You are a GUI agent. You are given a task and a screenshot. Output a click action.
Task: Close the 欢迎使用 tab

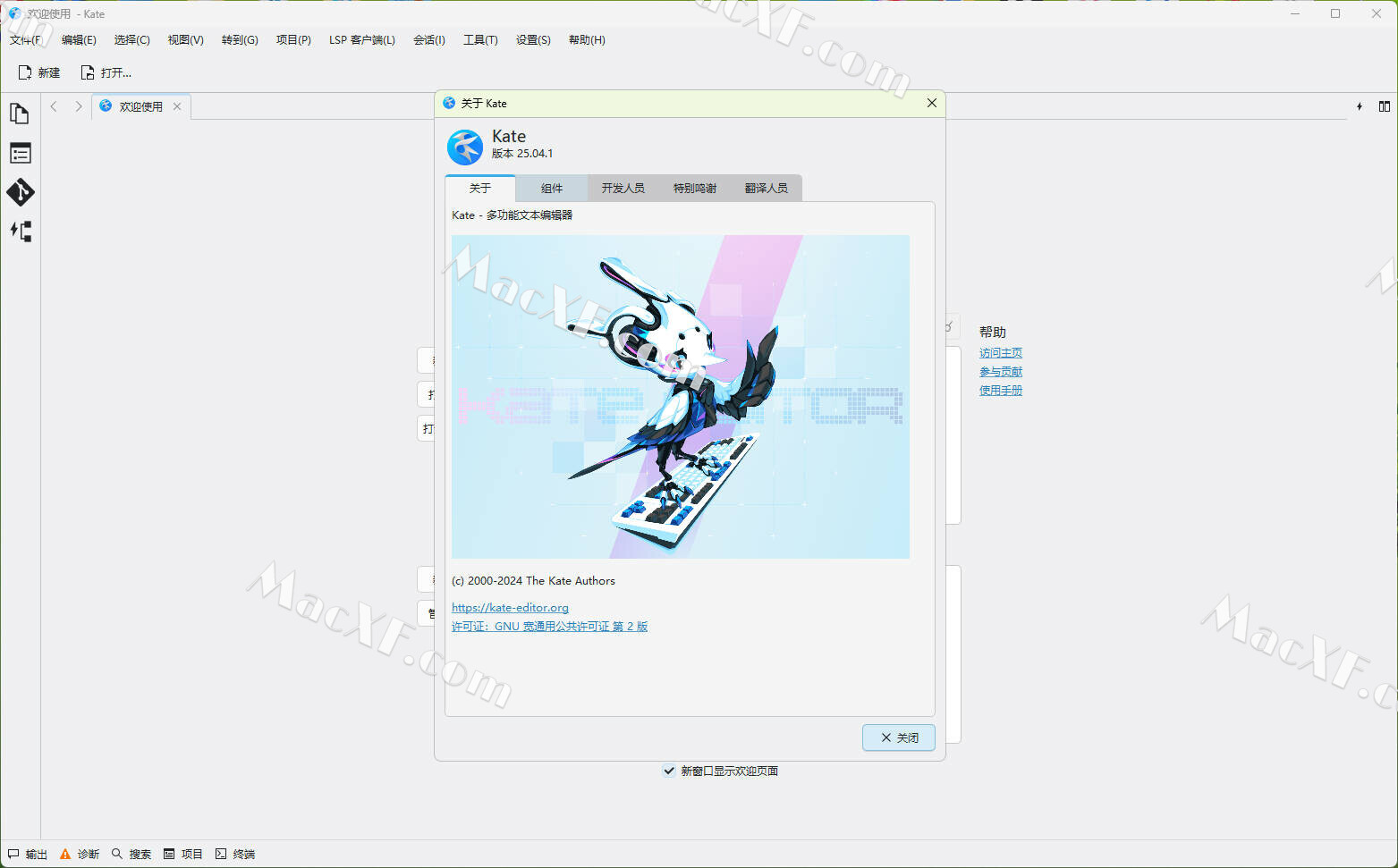(x=177, y=106)
